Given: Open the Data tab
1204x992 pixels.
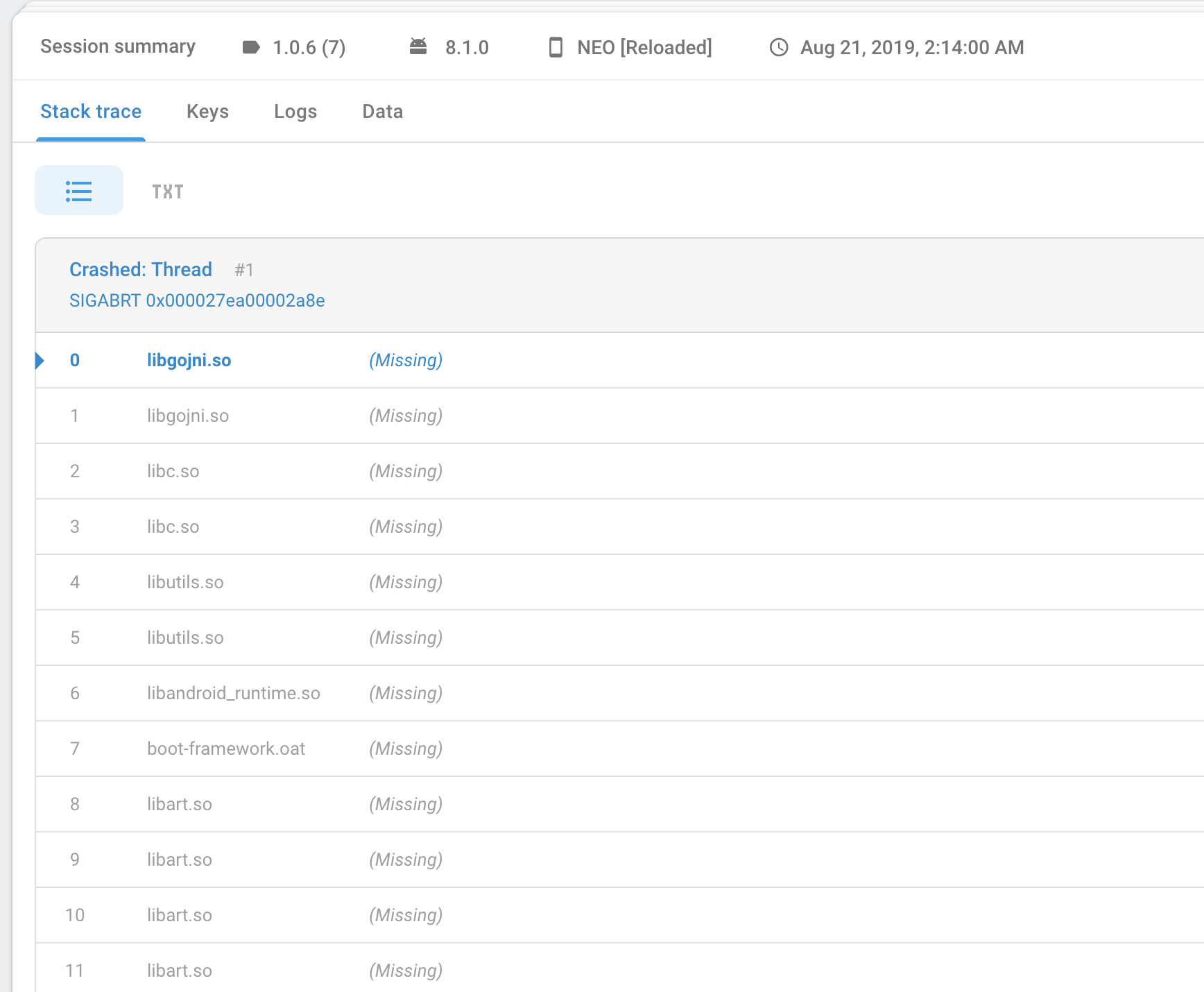Looking at the screenshot, I should pyautogui.click(x=383, y=112).
